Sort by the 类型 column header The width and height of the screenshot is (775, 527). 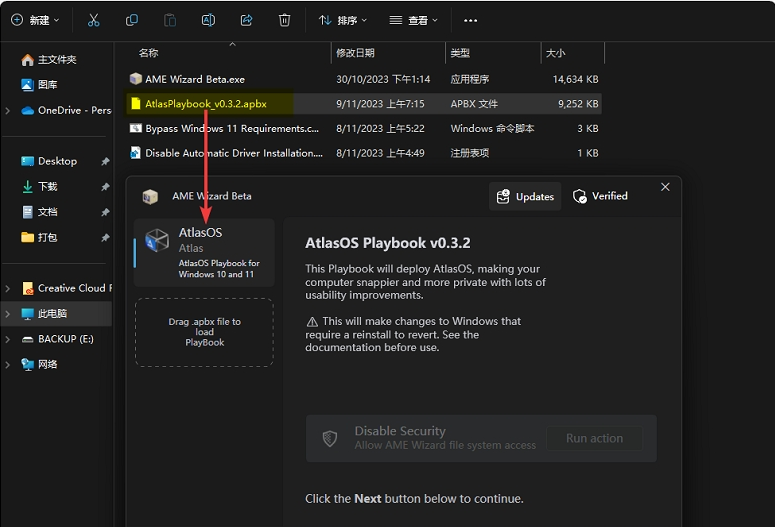(460, 53)
